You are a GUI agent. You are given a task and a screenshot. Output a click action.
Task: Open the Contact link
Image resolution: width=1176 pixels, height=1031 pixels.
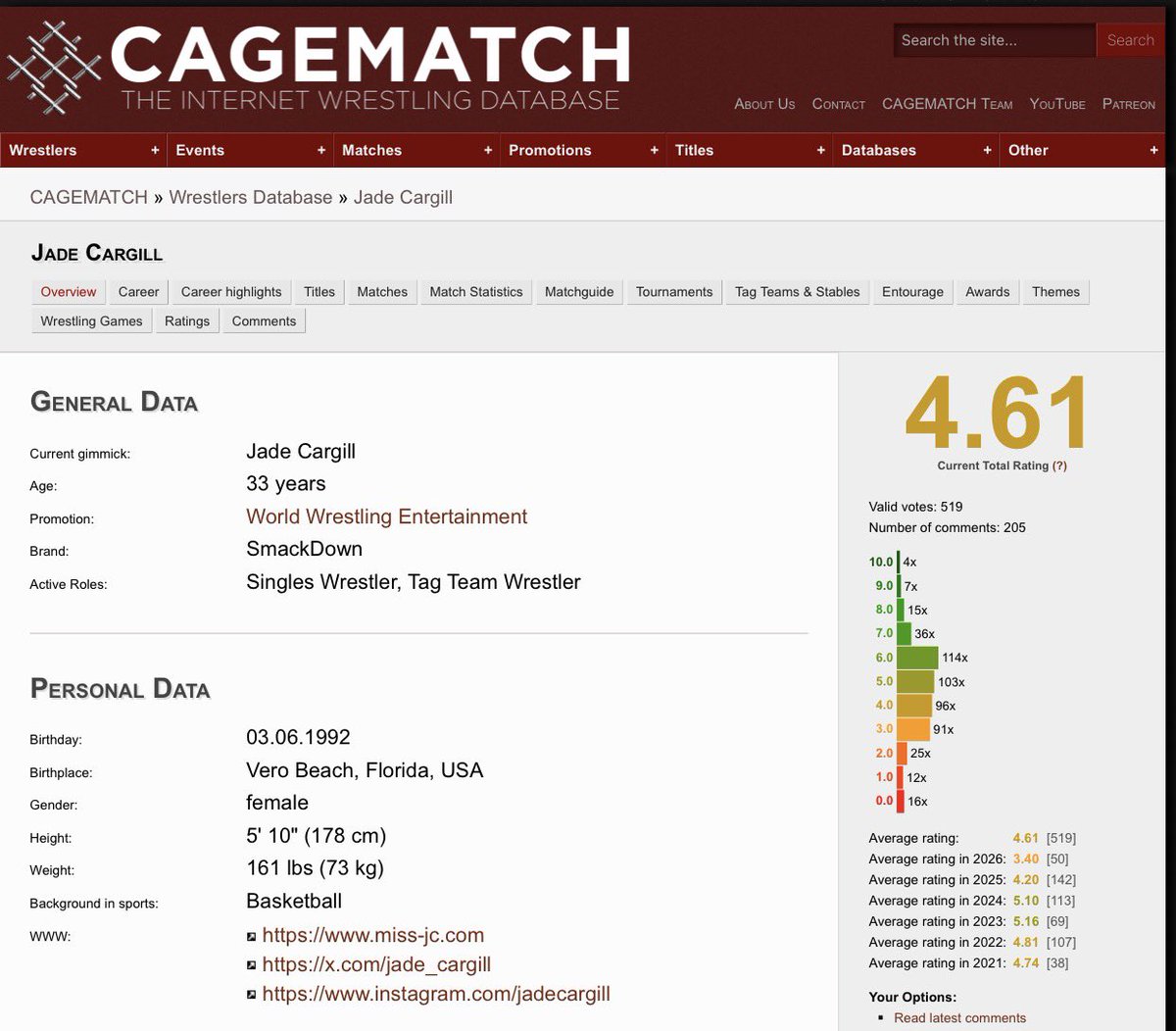coord(839,104)
